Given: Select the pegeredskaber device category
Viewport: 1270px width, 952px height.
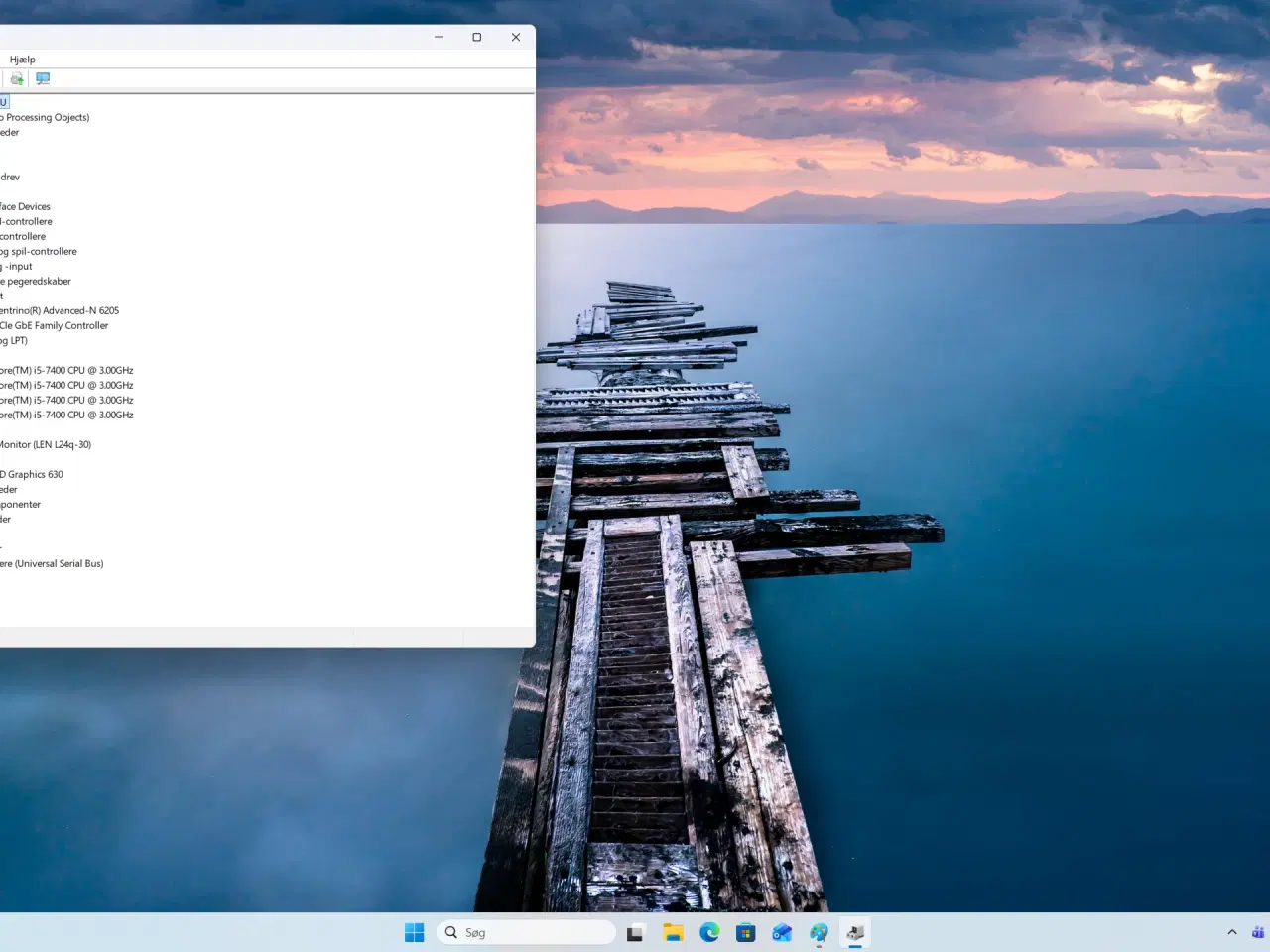Looking at the screenshot, I should click(36, 281).
